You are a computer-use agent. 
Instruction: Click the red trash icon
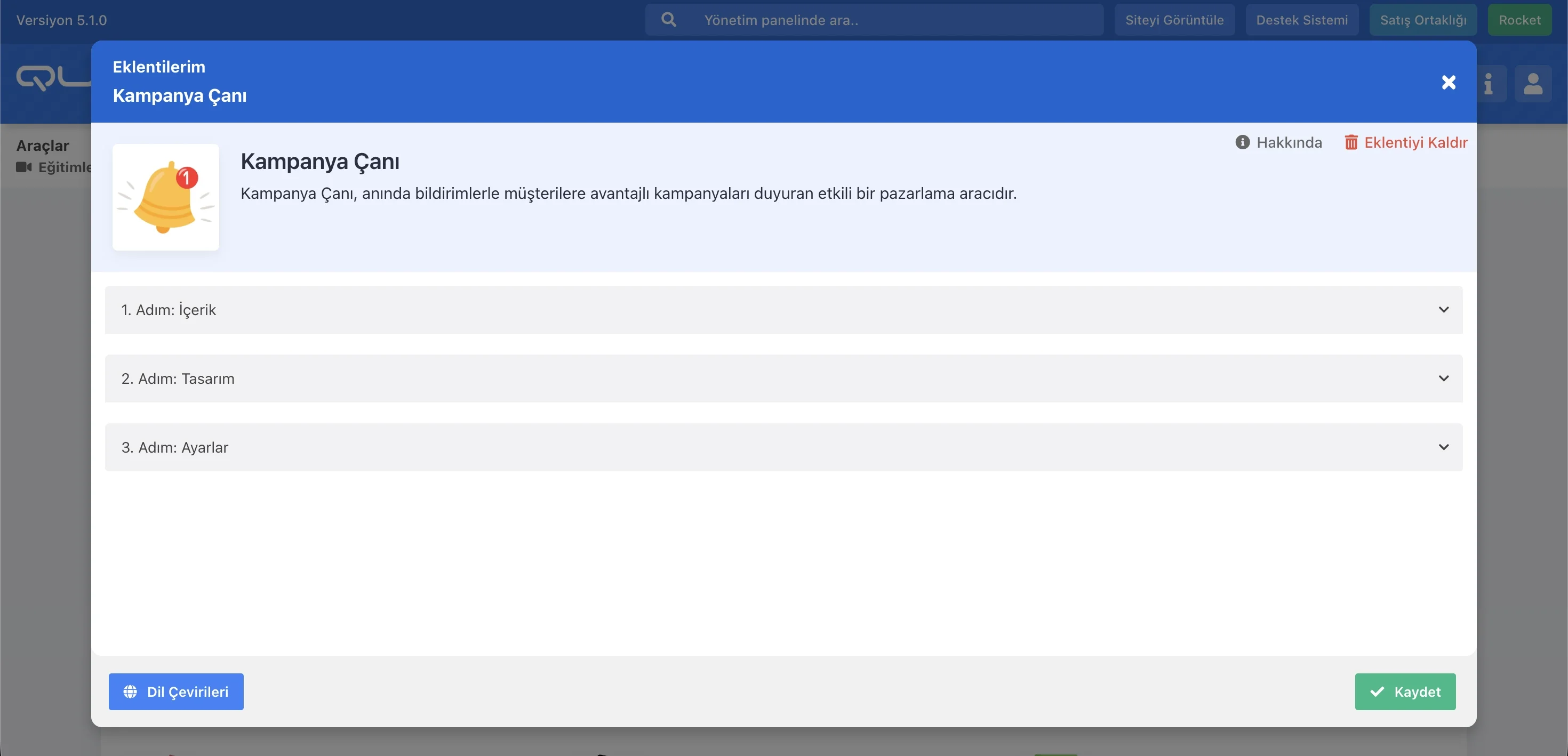(1351, 142)
